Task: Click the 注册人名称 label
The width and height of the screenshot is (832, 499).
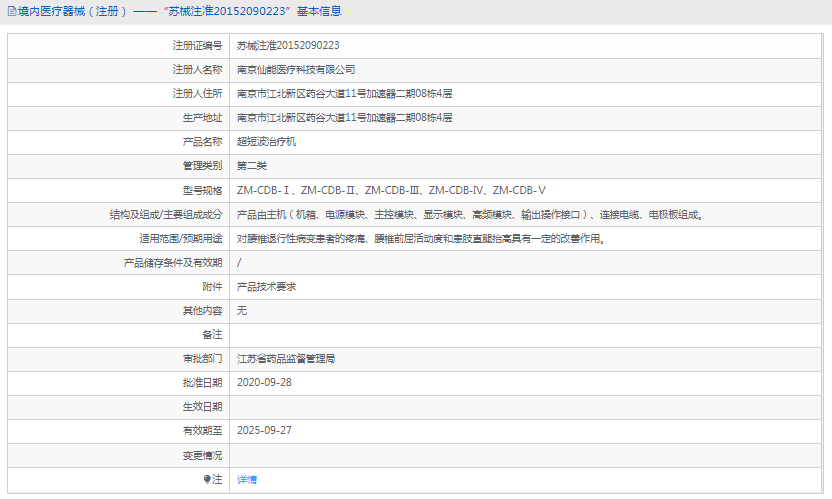Action: point(197,70)
